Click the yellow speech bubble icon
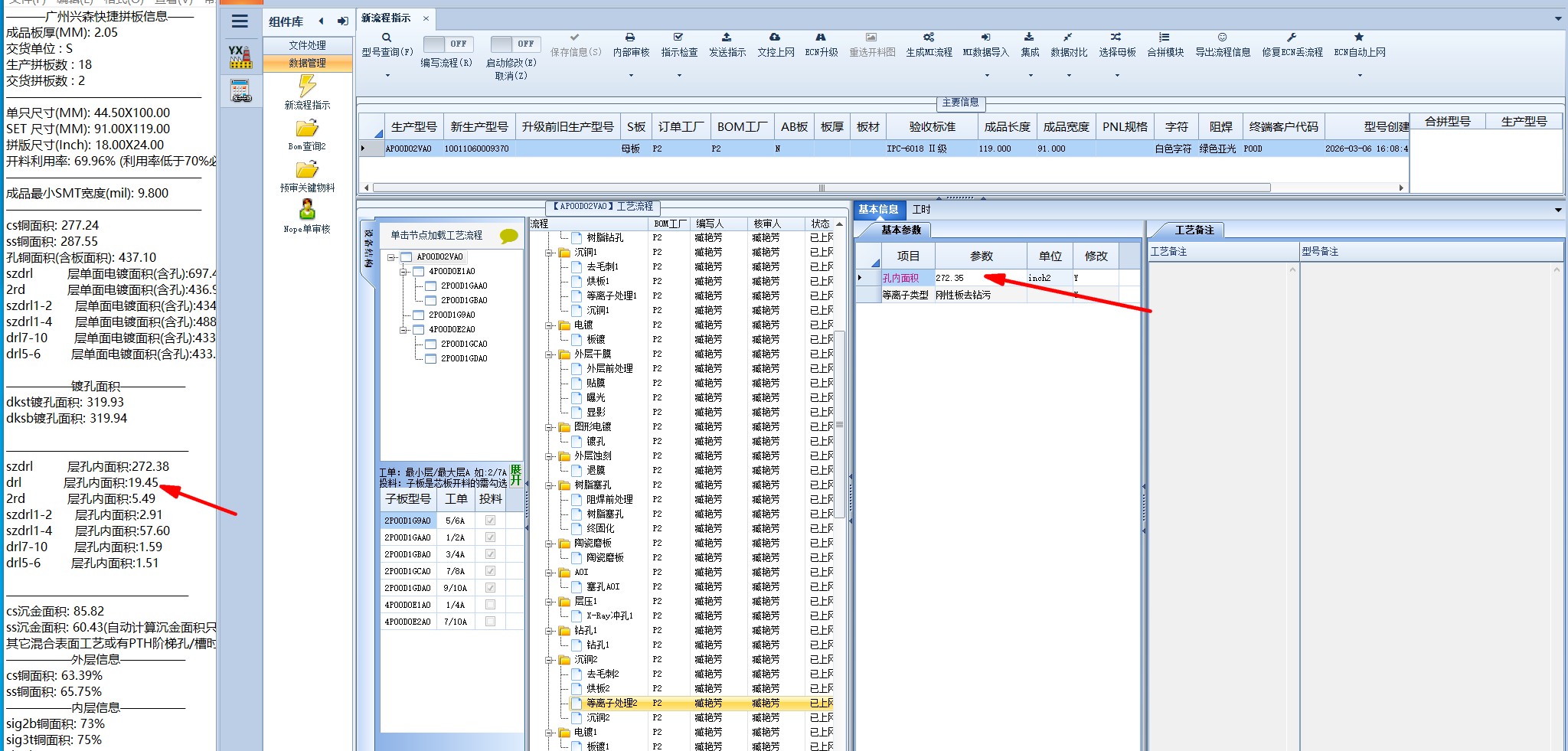1568x751 pixels. click(508, 236)
